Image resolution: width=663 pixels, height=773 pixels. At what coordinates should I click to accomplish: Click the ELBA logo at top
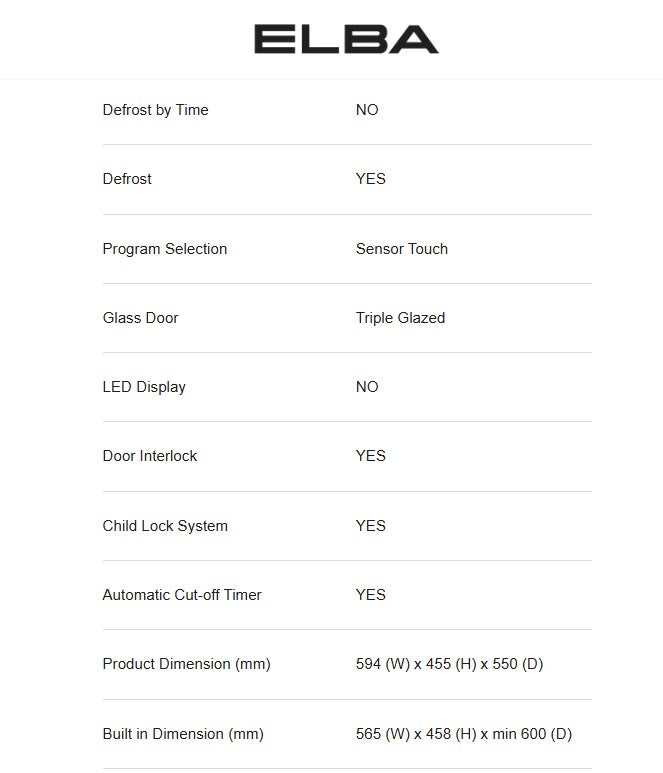pyautogui.click(x=346, y=39)
